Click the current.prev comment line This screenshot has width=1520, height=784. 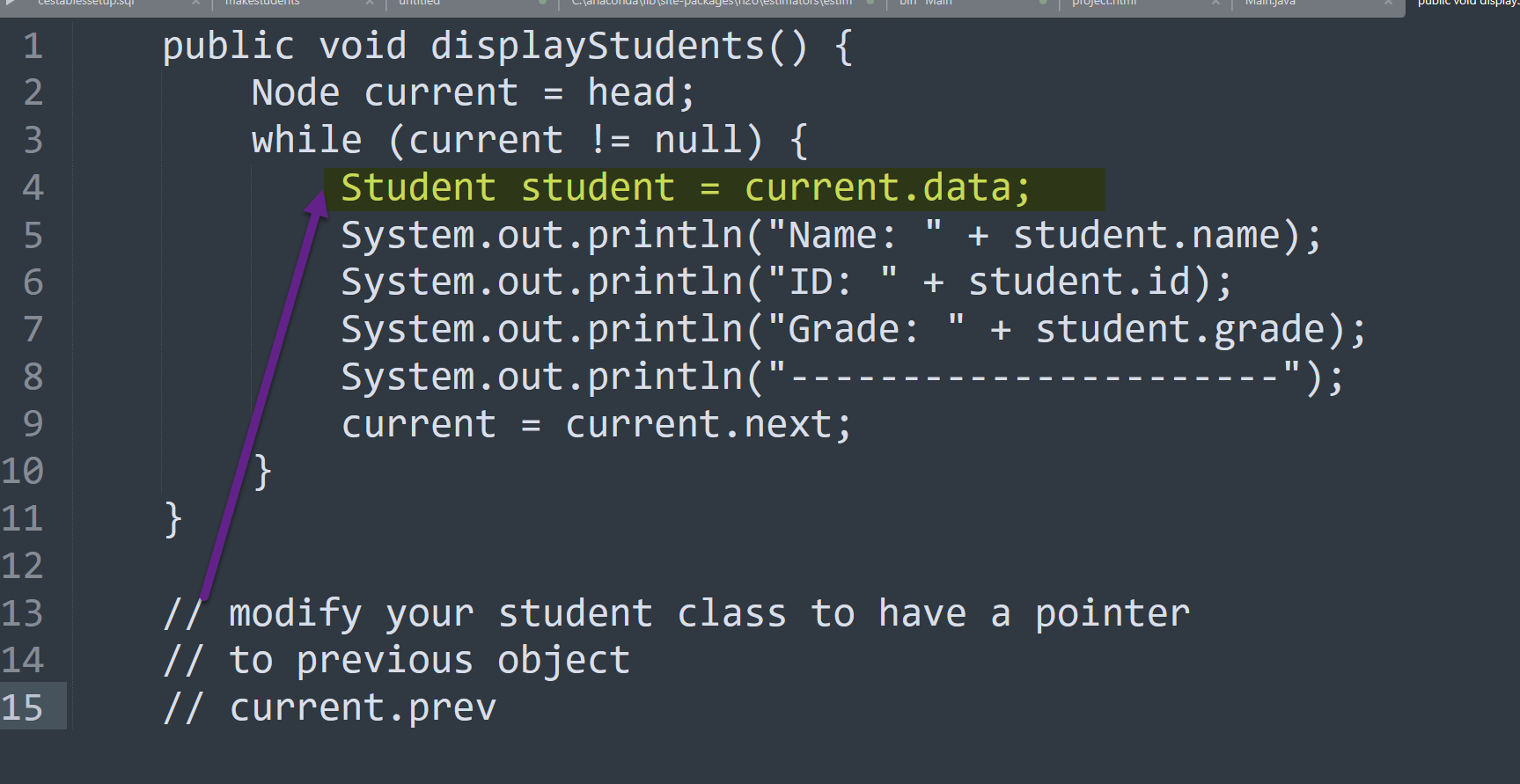(363, 707)
